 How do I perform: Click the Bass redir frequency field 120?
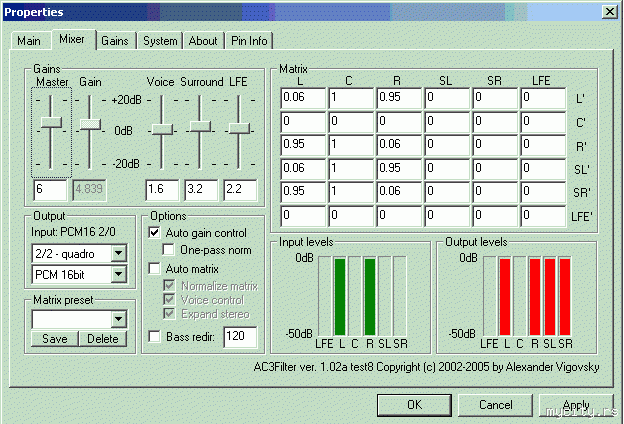240,337
